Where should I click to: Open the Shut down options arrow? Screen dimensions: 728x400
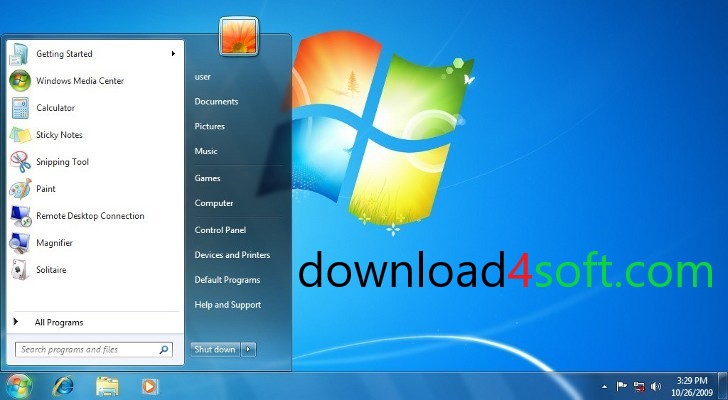249,349
